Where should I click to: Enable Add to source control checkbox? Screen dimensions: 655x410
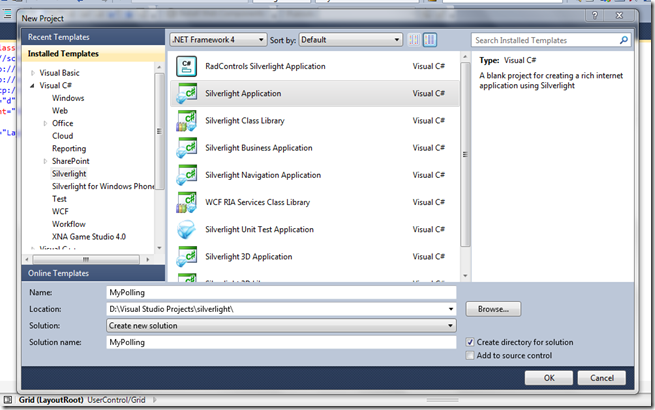(x=470, y=356)
